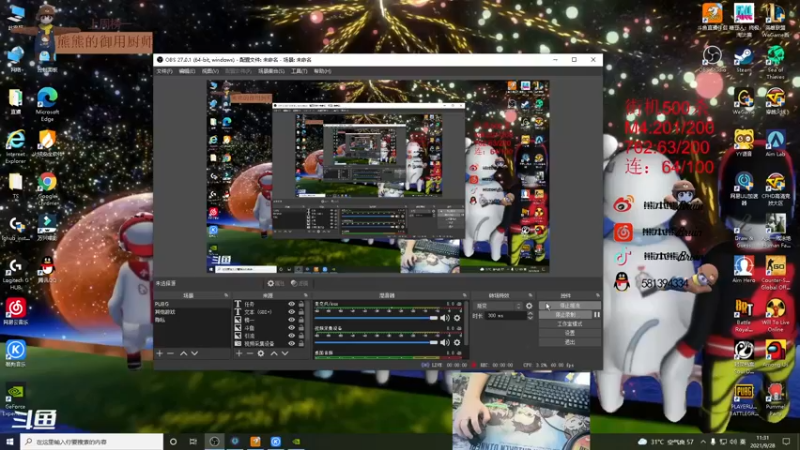
Task: Open the 文件(F) menu in OBS
Action: [164, 71]
